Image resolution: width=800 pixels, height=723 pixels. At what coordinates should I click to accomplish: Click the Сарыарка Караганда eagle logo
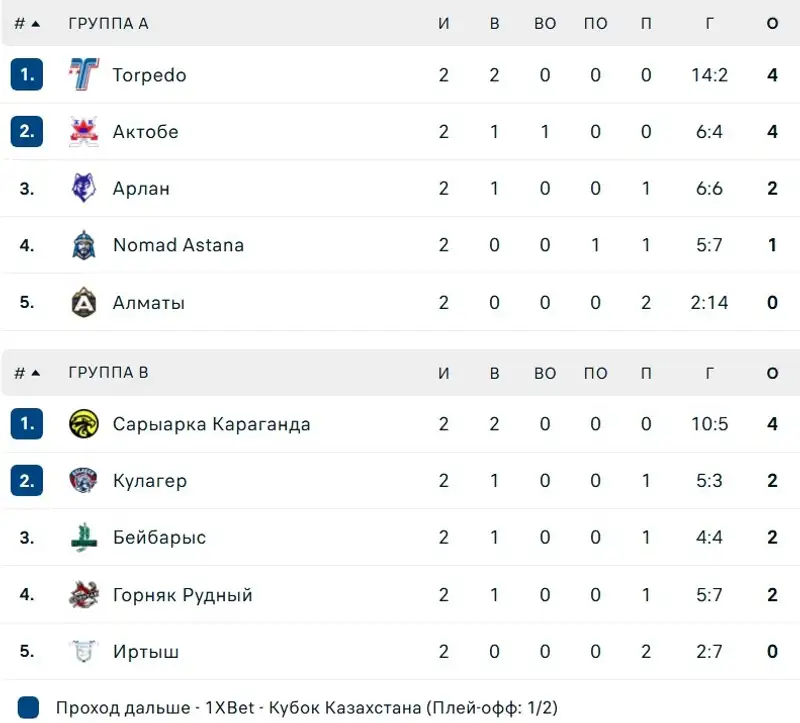click(84, 424)
